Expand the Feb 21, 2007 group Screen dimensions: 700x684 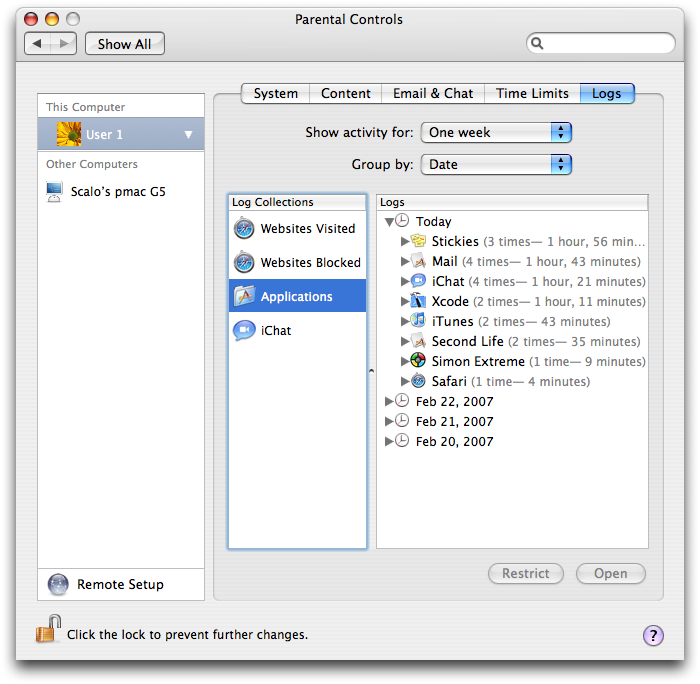[x=389, y=421]
